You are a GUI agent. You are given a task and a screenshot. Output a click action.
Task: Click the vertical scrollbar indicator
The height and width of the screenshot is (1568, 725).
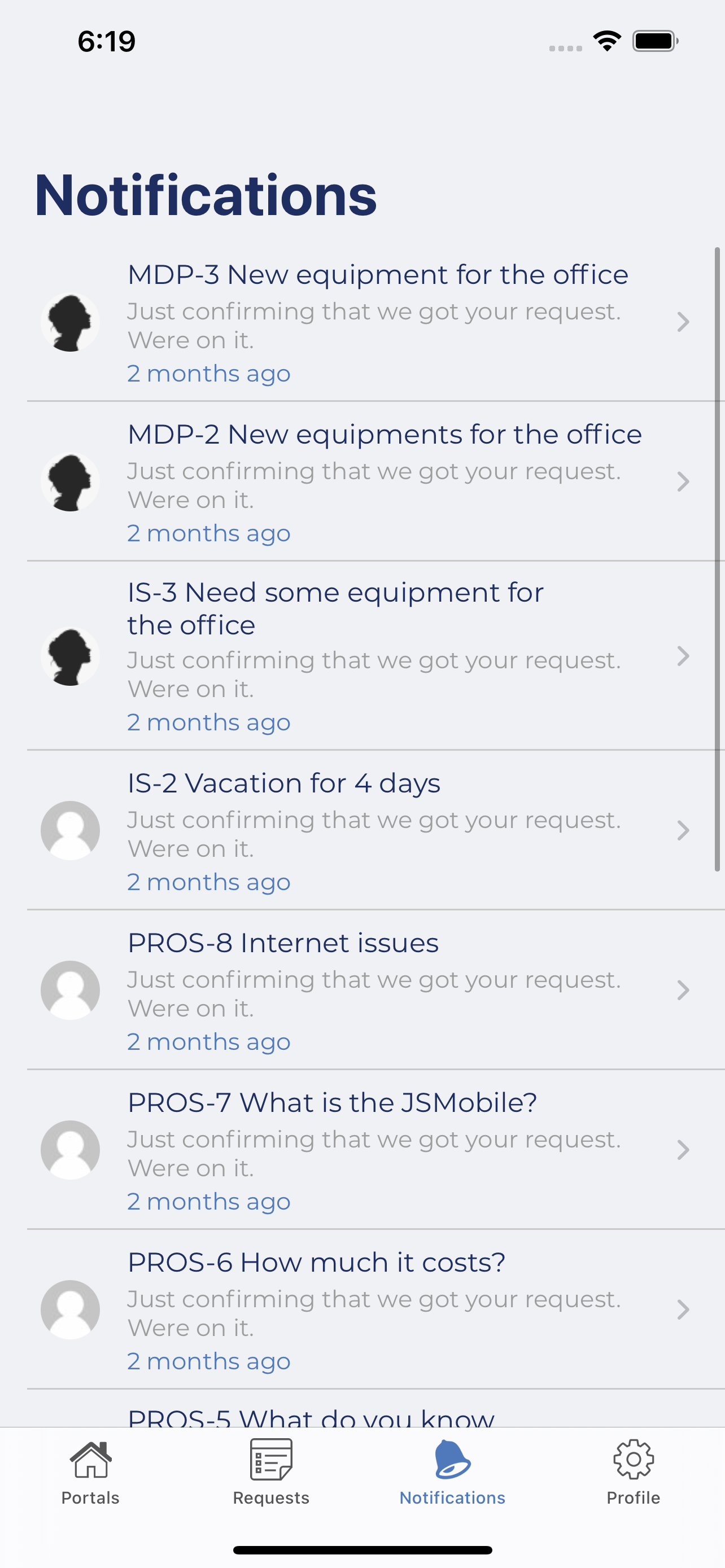tap(717, 559)
